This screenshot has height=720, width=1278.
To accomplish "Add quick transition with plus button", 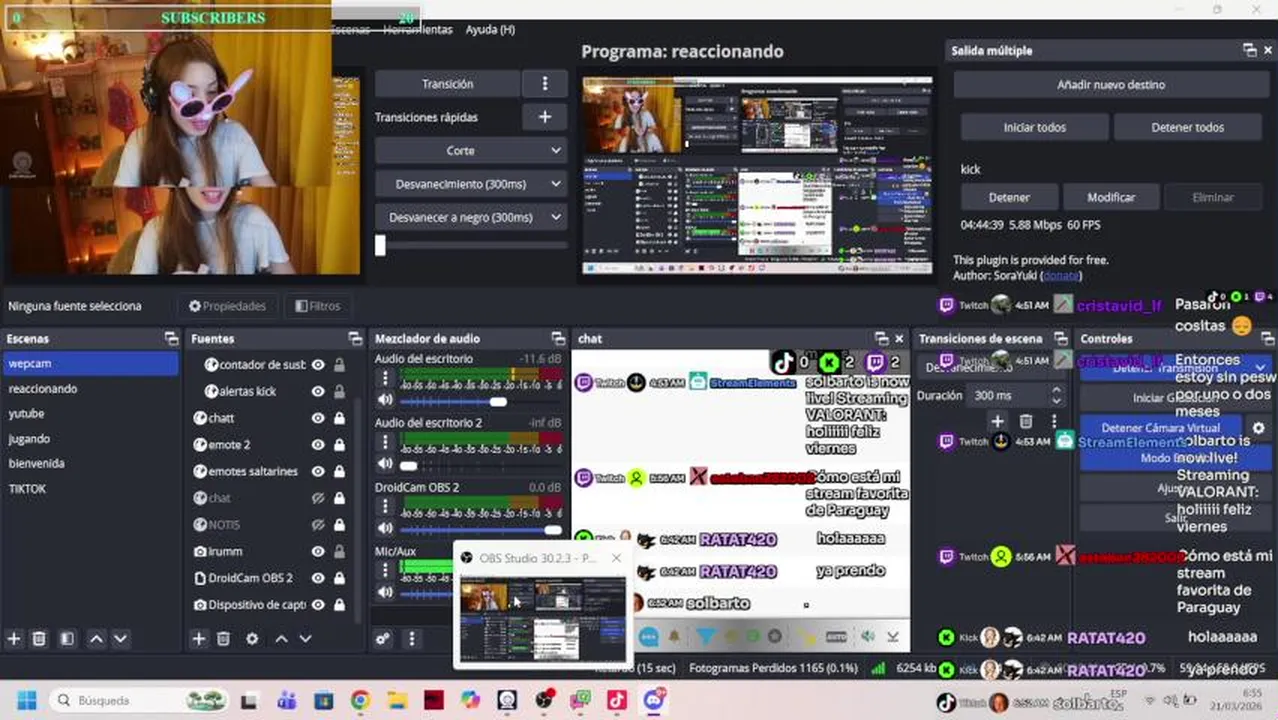I will (x=545, y=117).
